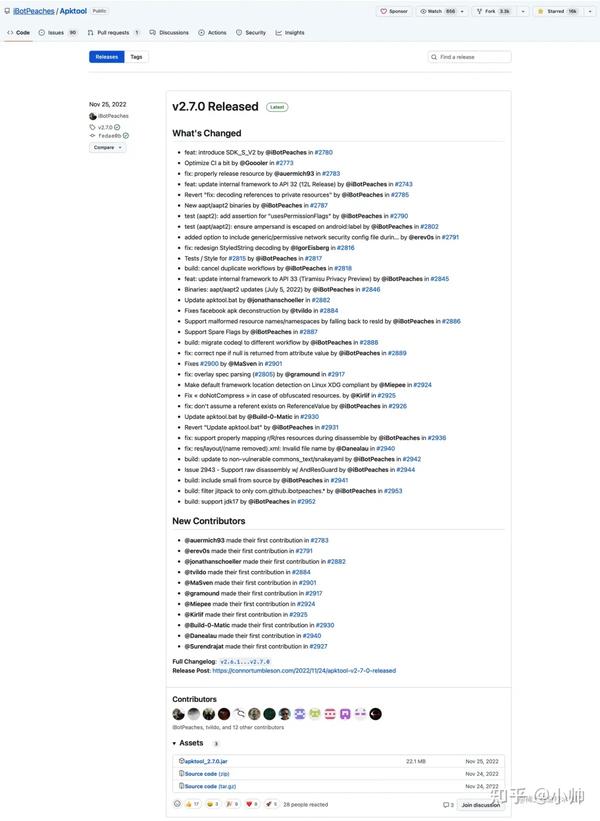Click the v2.7.0 tag icon
This screenshot has height=821, width=600.
(x=93, y=127)
